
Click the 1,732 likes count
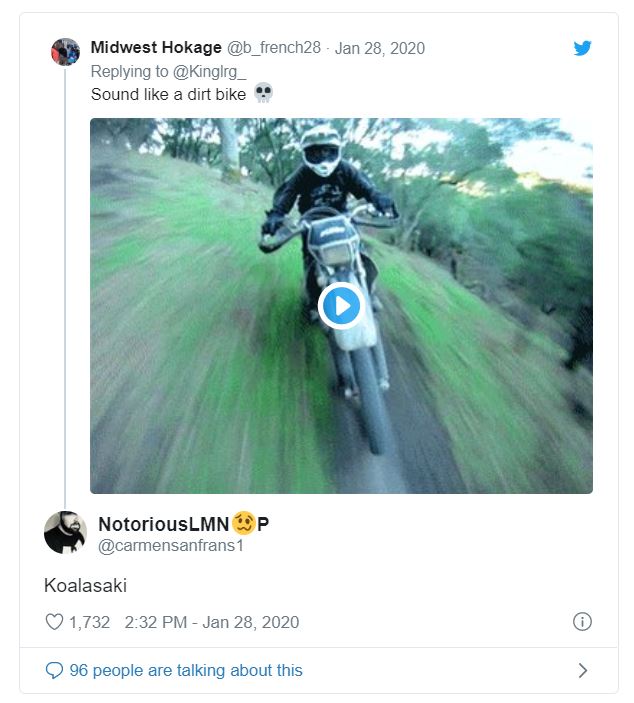[89, 622]
